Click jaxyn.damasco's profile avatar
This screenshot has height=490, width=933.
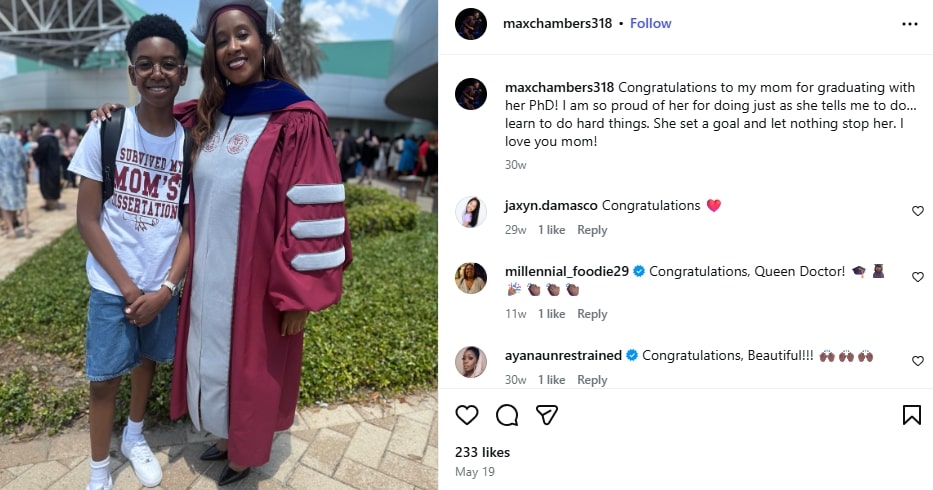471,212
